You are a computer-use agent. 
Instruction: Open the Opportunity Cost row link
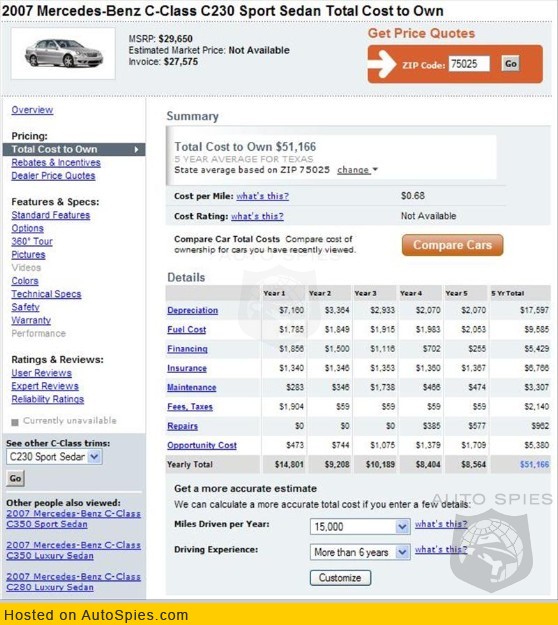(x=202, y=445)
